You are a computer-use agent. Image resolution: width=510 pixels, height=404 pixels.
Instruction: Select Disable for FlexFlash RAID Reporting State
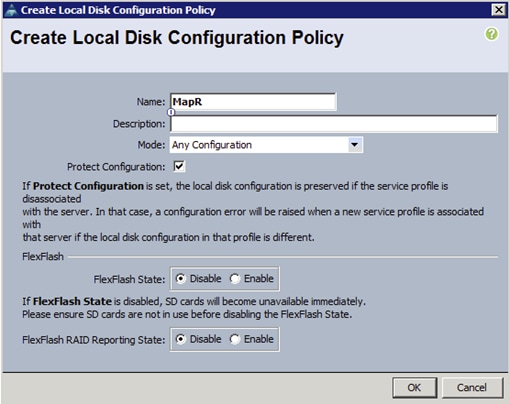[180, 339]
